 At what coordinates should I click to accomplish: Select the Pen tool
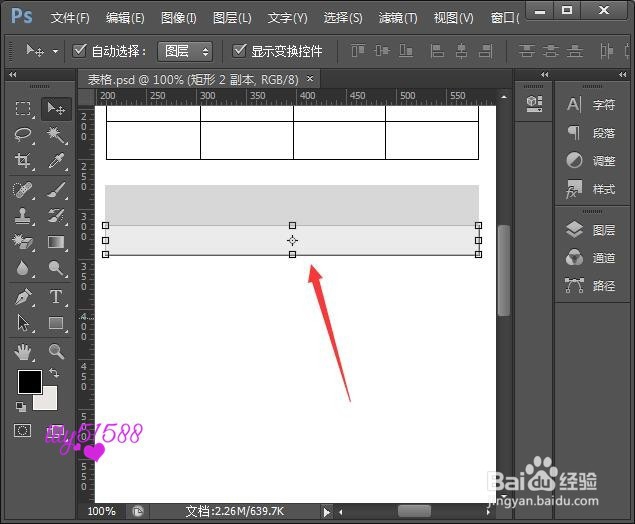tap(23, 297)
